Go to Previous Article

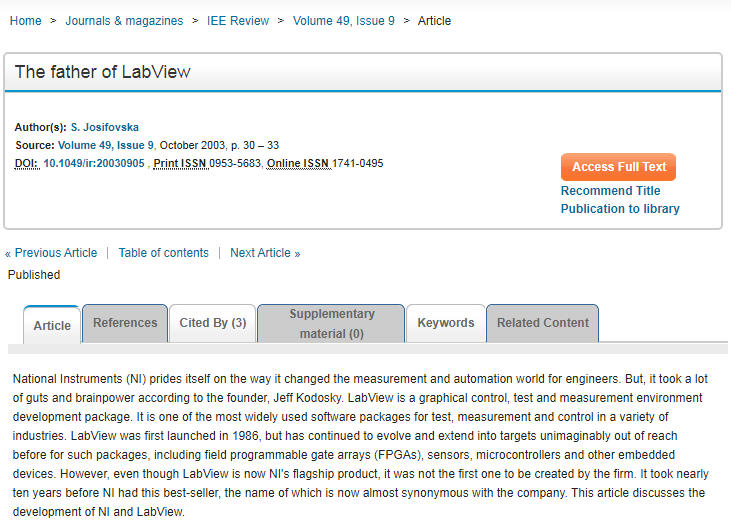51,253
